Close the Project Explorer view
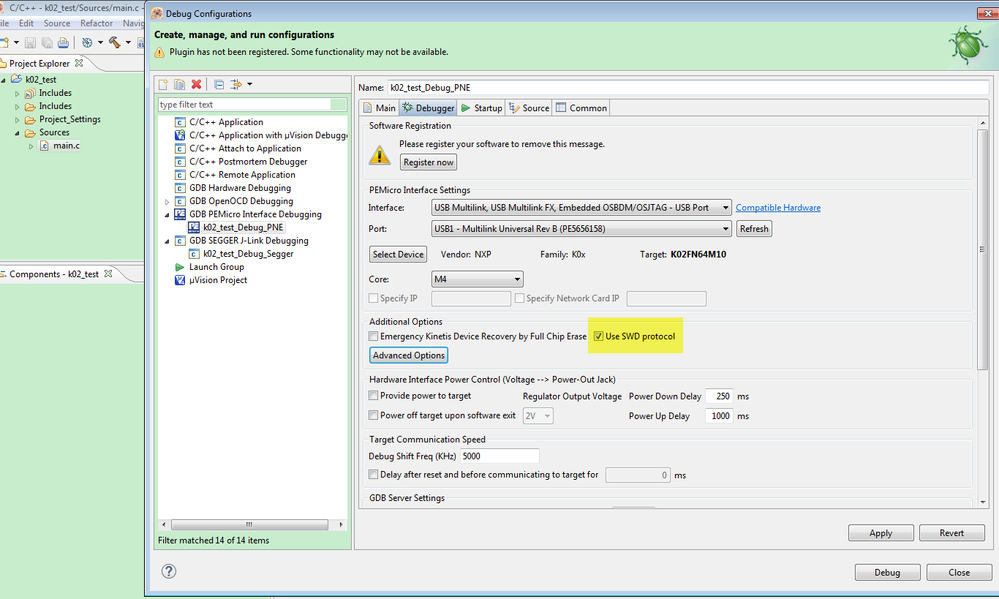Image resolution: width=999 pixels, height=599 pixels. [x=79, y=63]
